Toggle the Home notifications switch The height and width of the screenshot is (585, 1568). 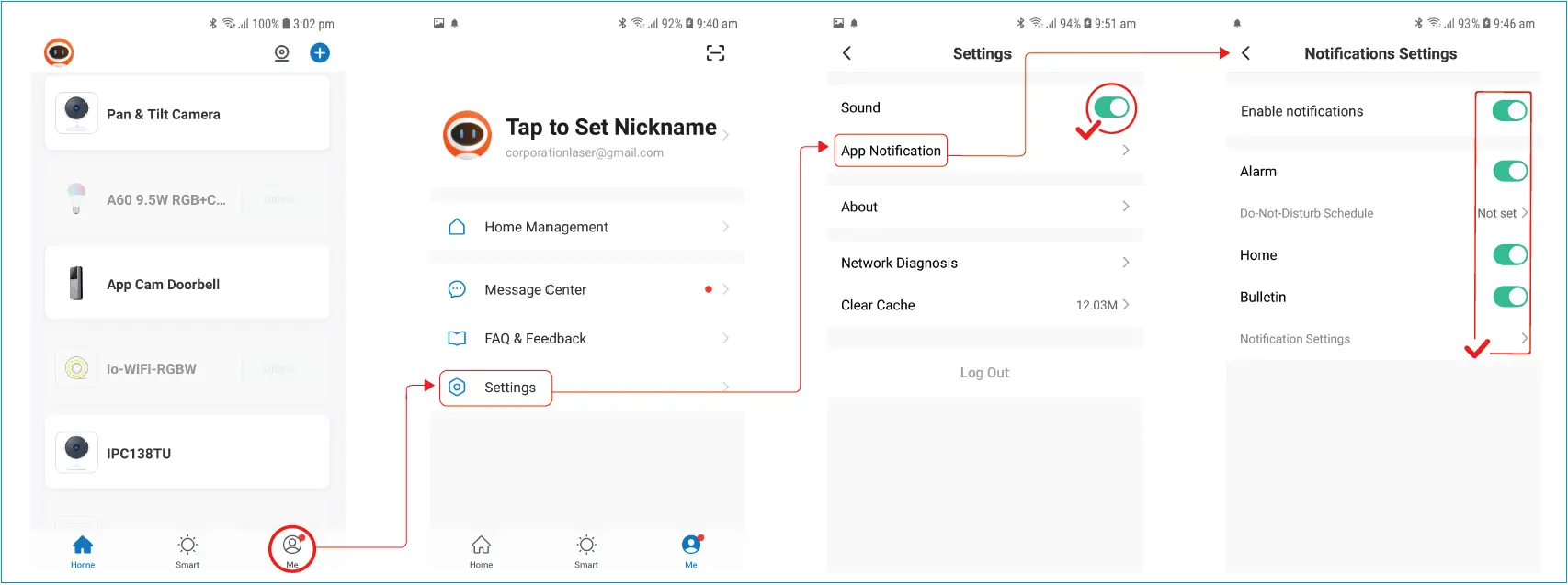1510,254
